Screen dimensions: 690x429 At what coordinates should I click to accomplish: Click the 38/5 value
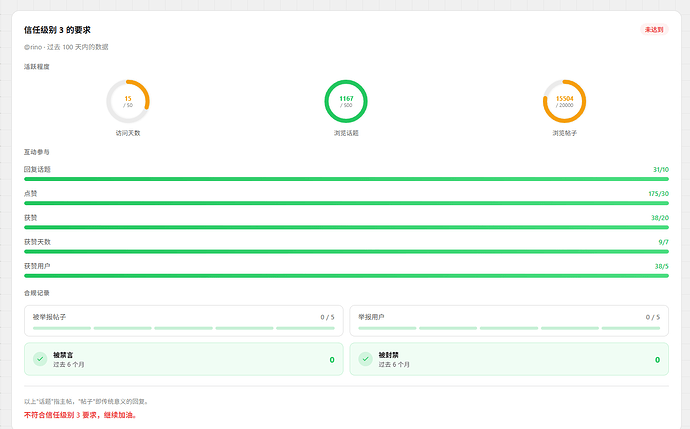pyautogui.click(x=662, y=266)
